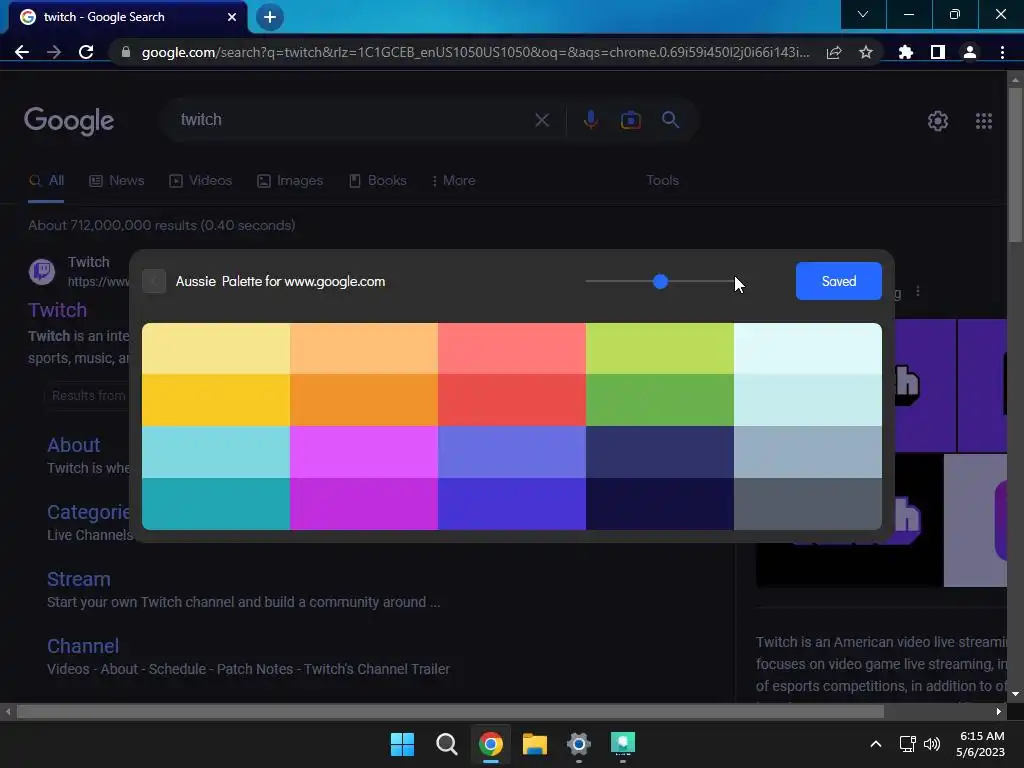The width and height of the screenshot is (1024, 768).
Task: Start voice search with the microphone
Action: tap(590, 120)
